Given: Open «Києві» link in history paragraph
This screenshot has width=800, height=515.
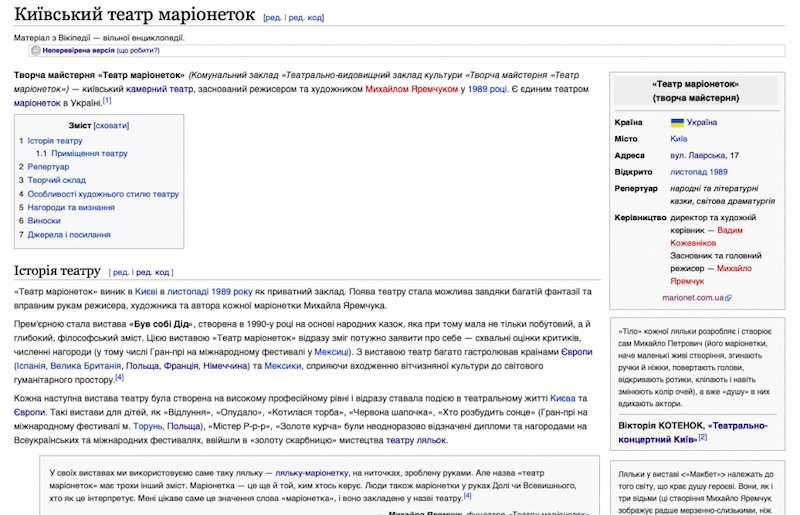Looking at the screenshot, I should tap(146, 292).
